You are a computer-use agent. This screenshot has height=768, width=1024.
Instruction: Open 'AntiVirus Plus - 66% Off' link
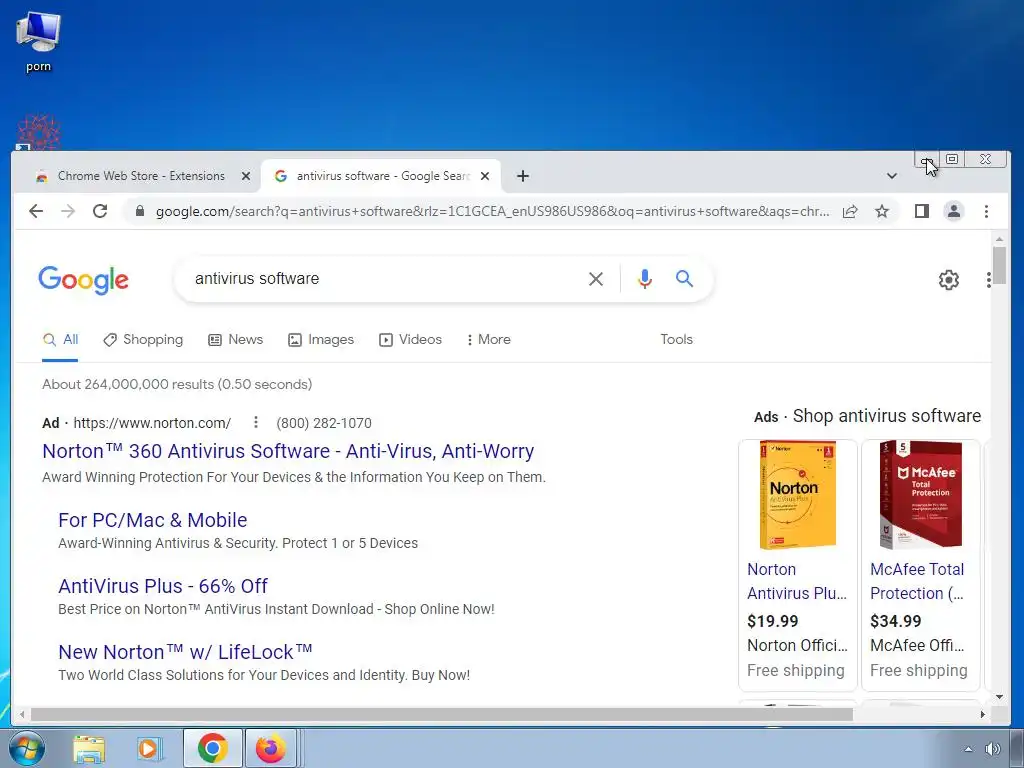163,586
